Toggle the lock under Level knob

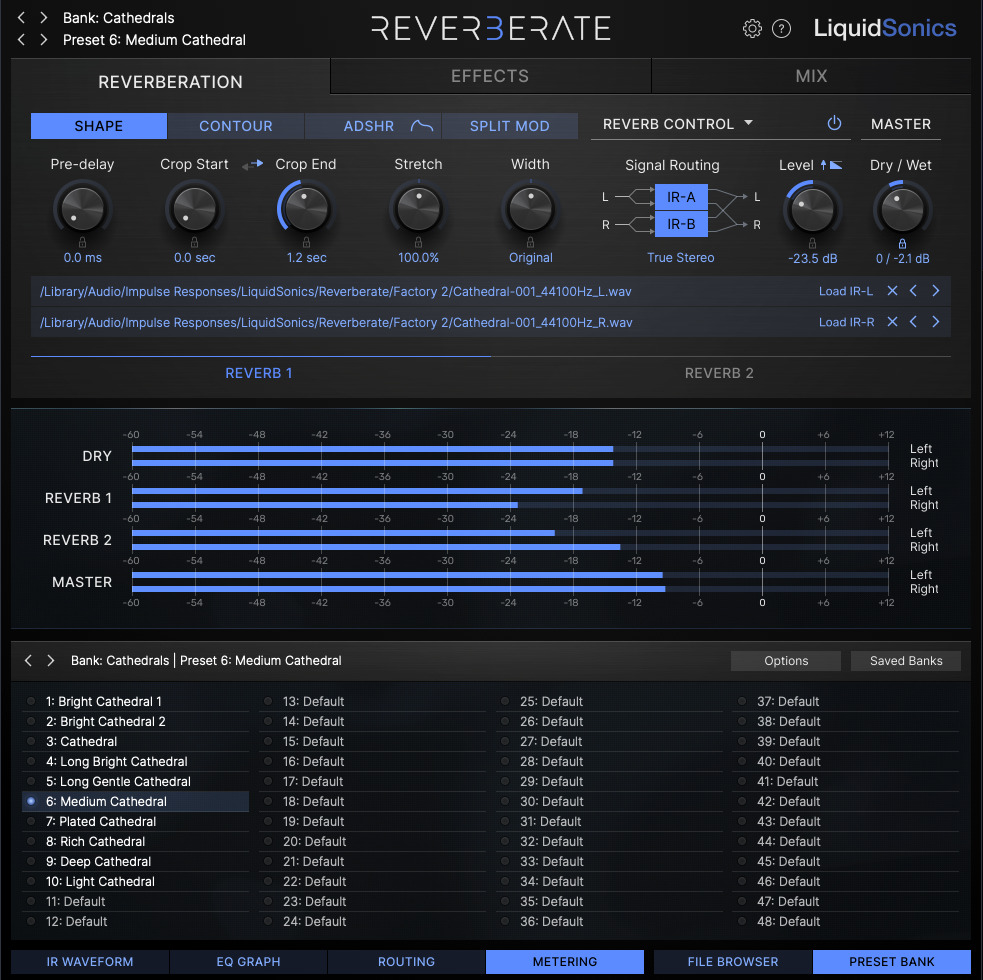[812, 243]
